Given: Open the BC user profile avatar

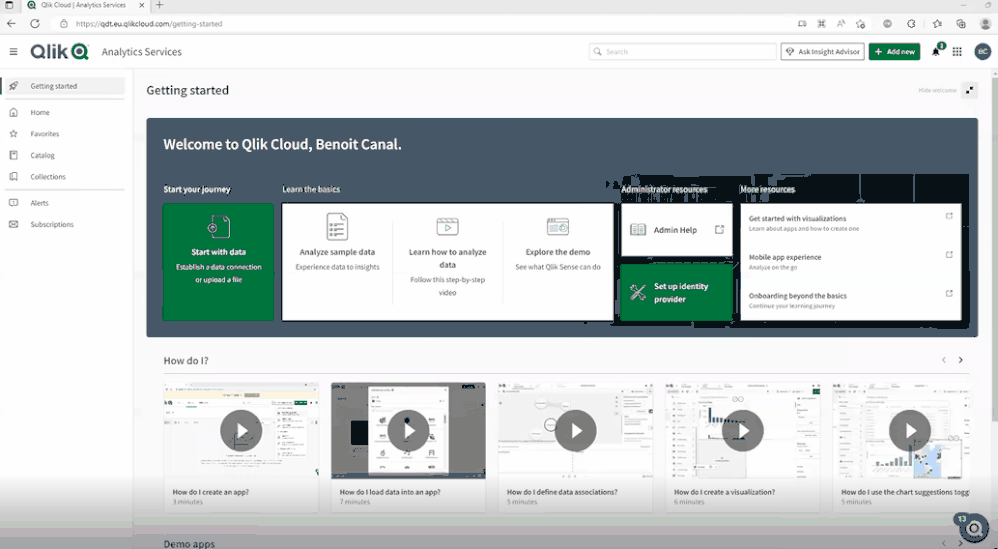Looking at the screenshot, I should pos(983,52).
